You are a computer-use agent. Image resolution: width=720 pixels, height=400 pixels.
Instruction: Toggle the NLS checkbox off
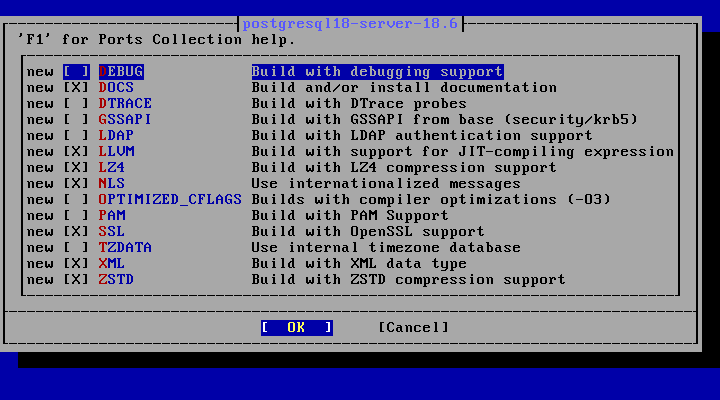pyautogui.click(x=76, y=184)
